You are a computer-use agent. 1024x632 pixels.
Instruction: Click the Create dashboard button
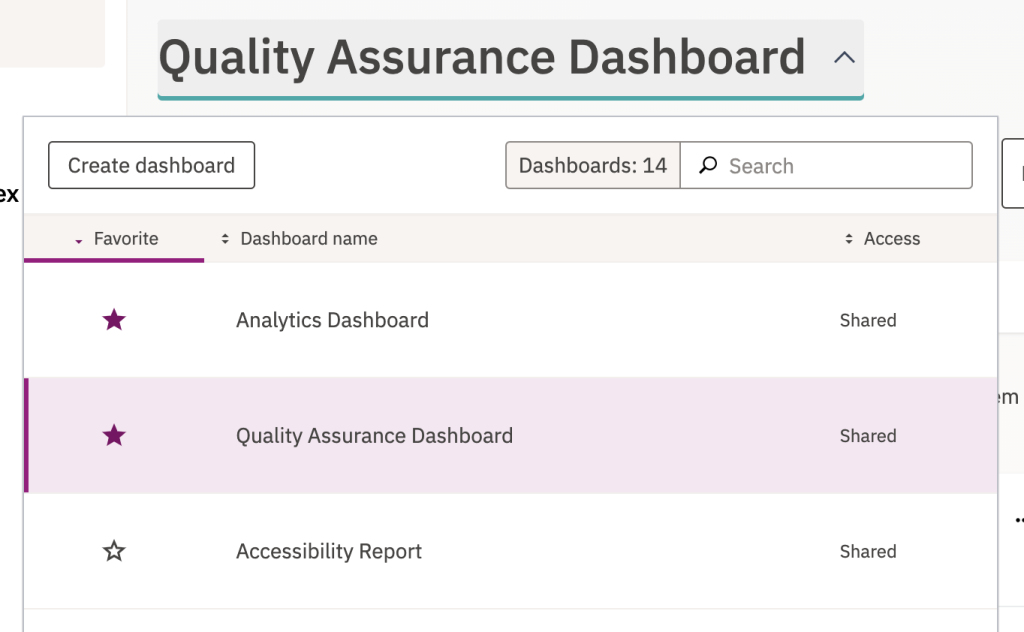point(151,165)
